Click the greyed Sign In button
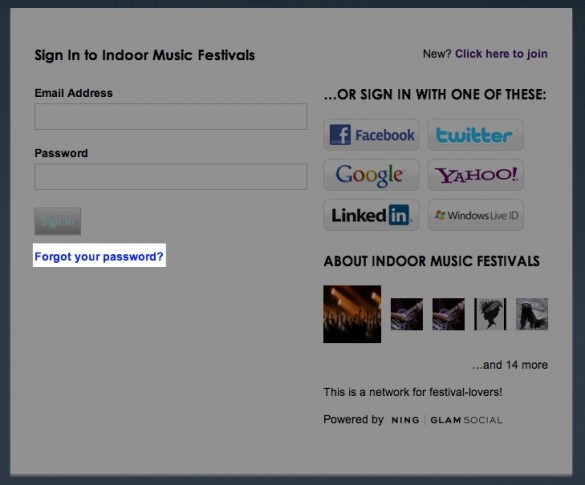This screenshot has width=585, height=485. point(57,221)
